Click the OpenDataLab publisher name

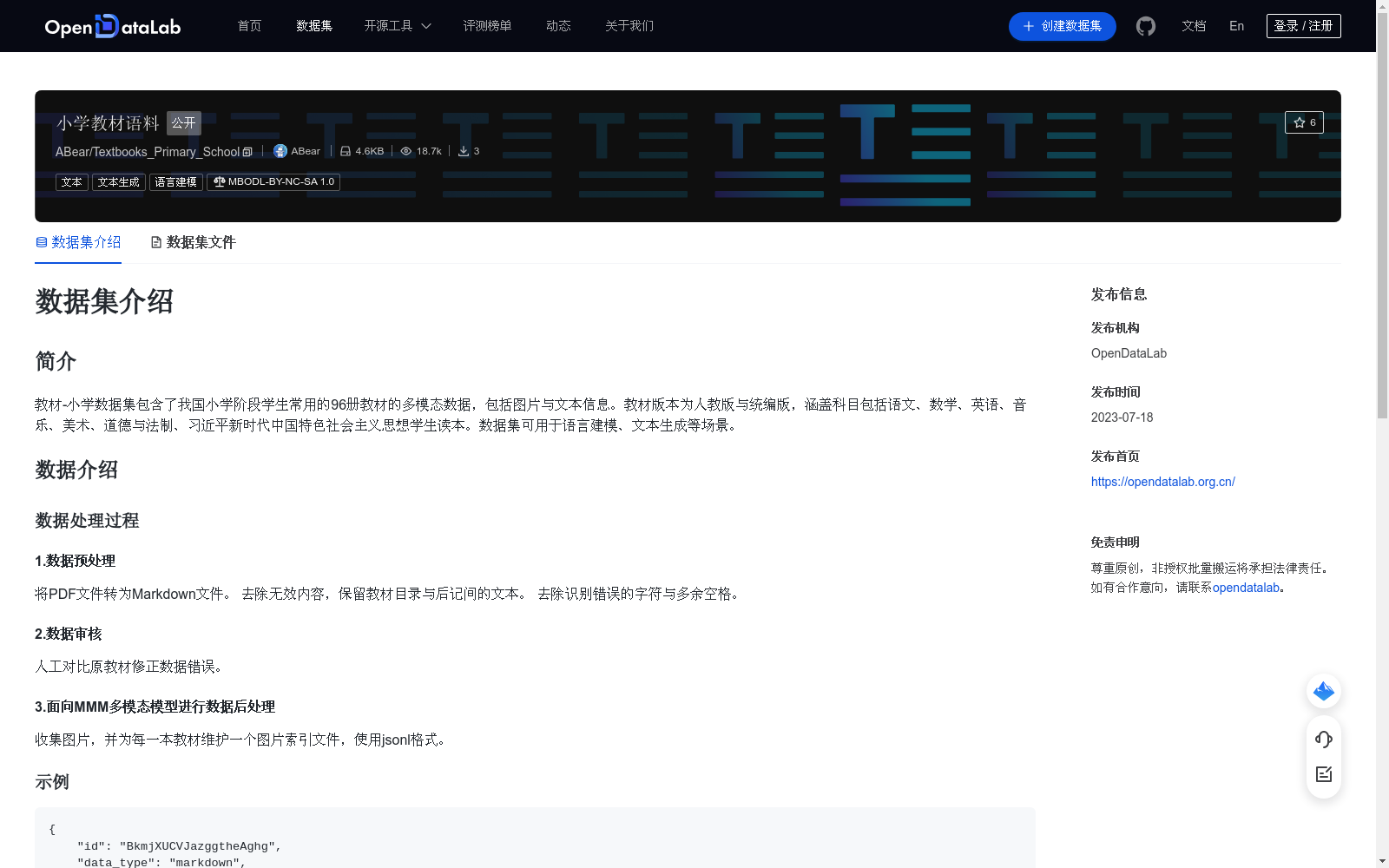click(x=1129, y=353)
